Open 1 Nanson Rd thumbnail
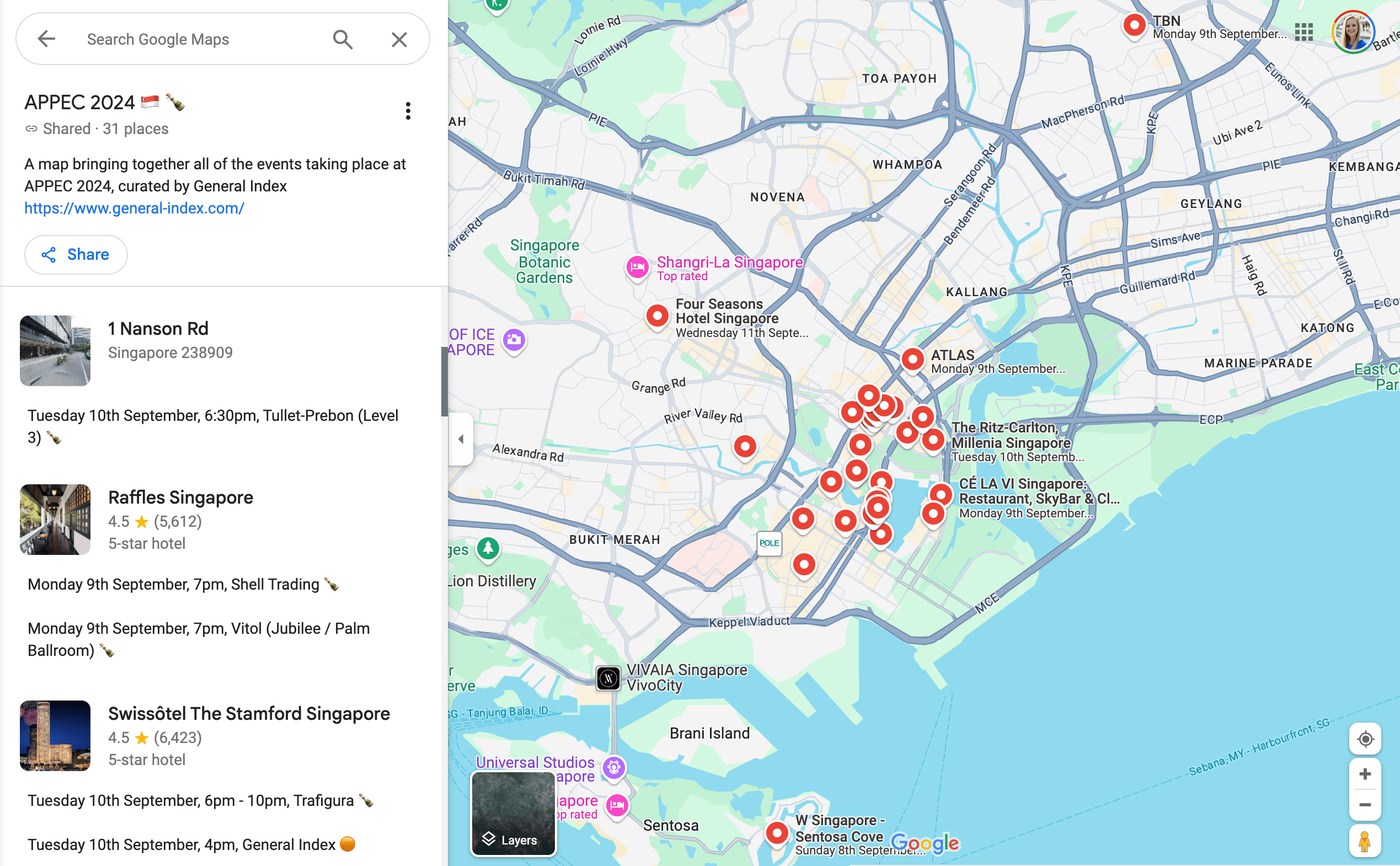 (55, 350)
